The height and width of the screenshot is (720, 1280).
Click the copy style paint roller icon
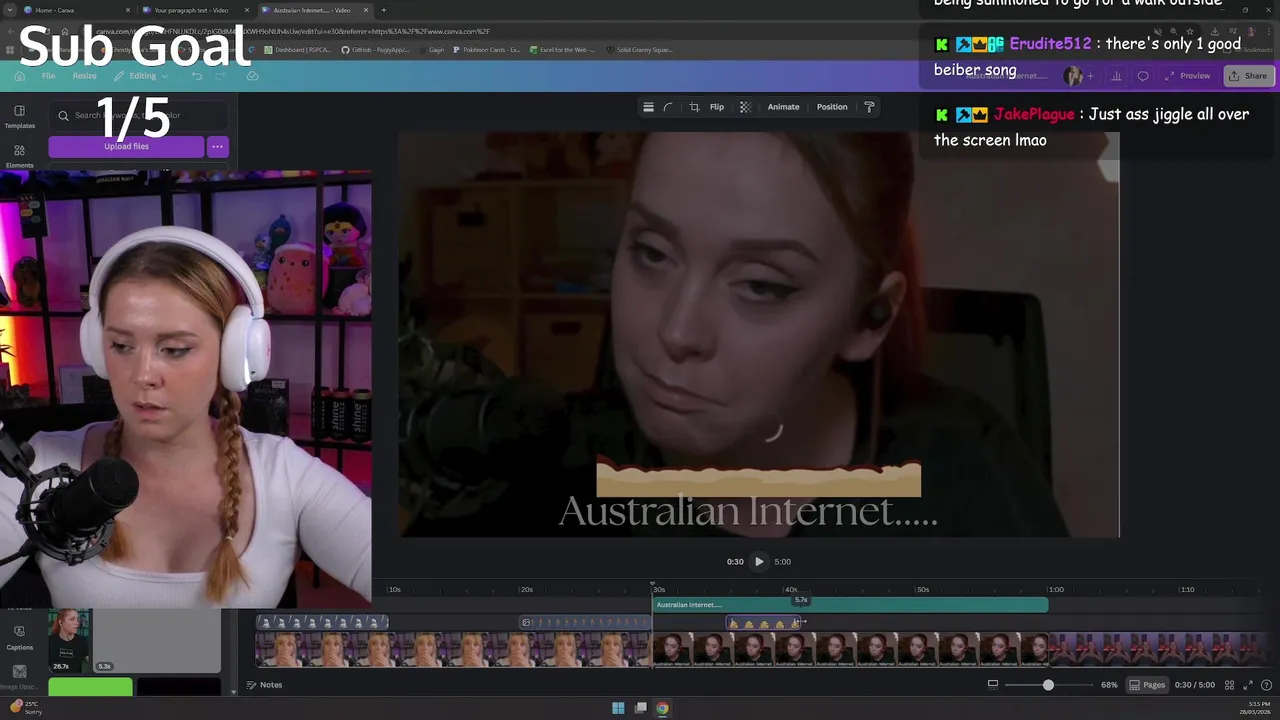click(869, 107)
